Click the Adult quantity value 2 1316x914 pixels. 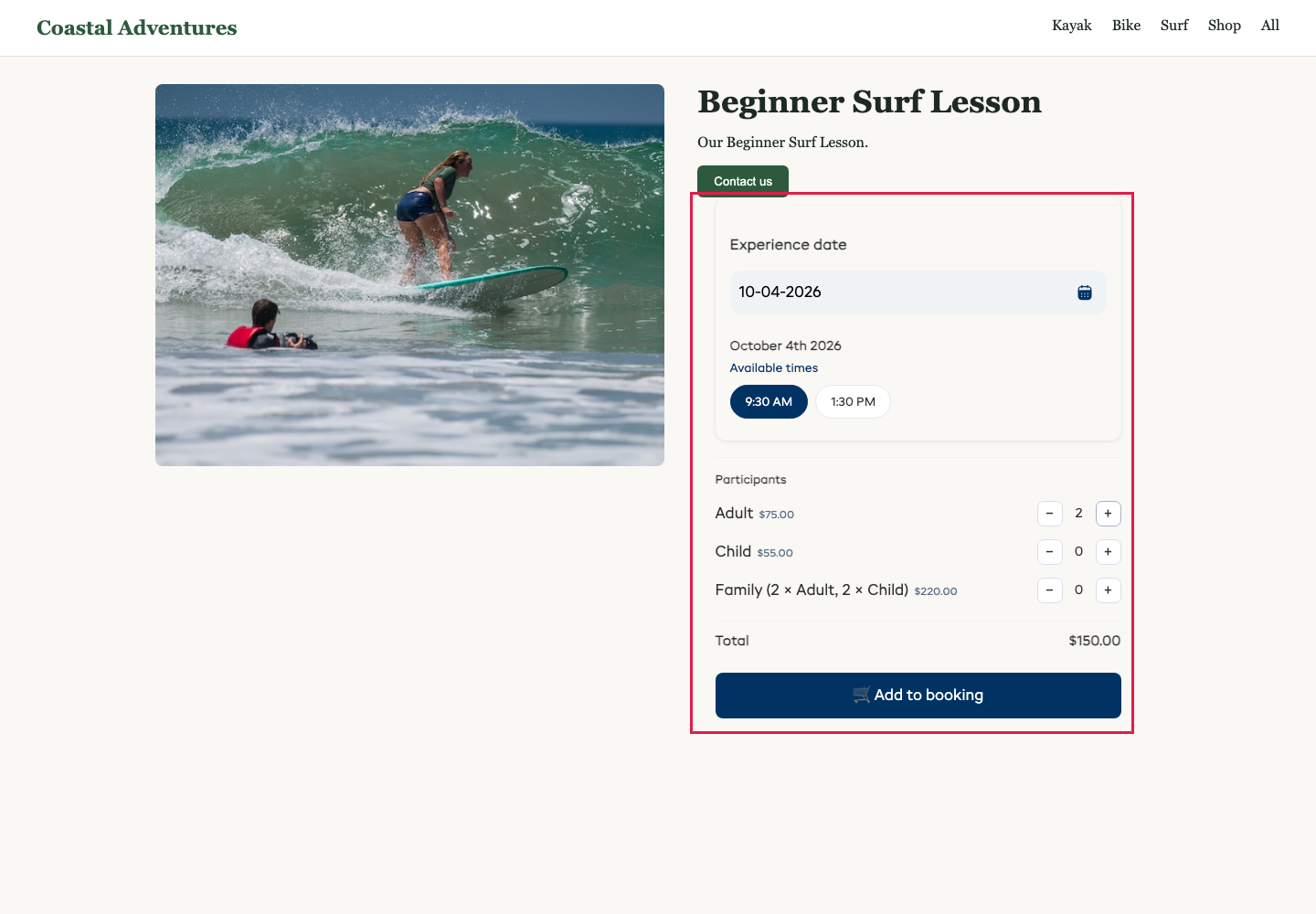[1079, 514]
